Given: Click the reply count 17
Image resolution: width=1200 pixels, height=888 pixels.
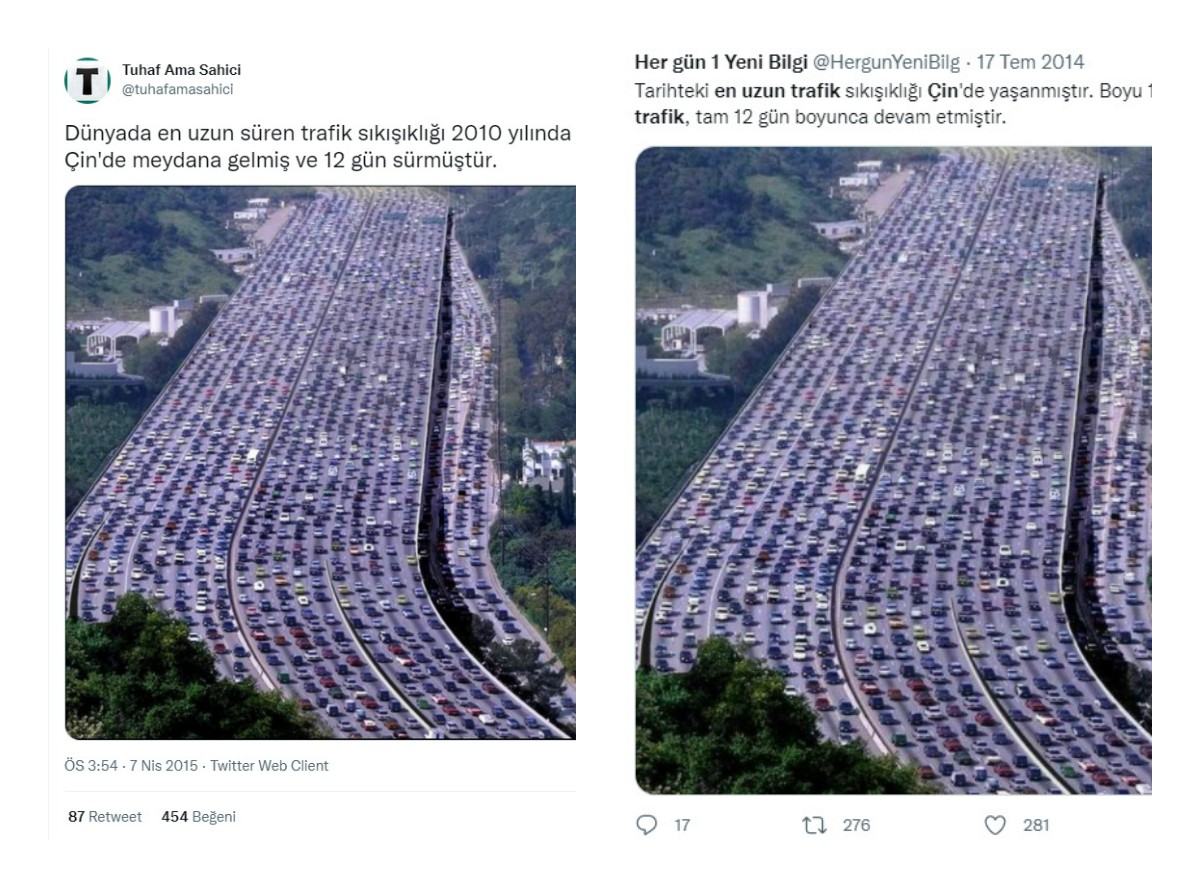Looking at the screenshot, I should pyautogui.click(x=682, y=825).
